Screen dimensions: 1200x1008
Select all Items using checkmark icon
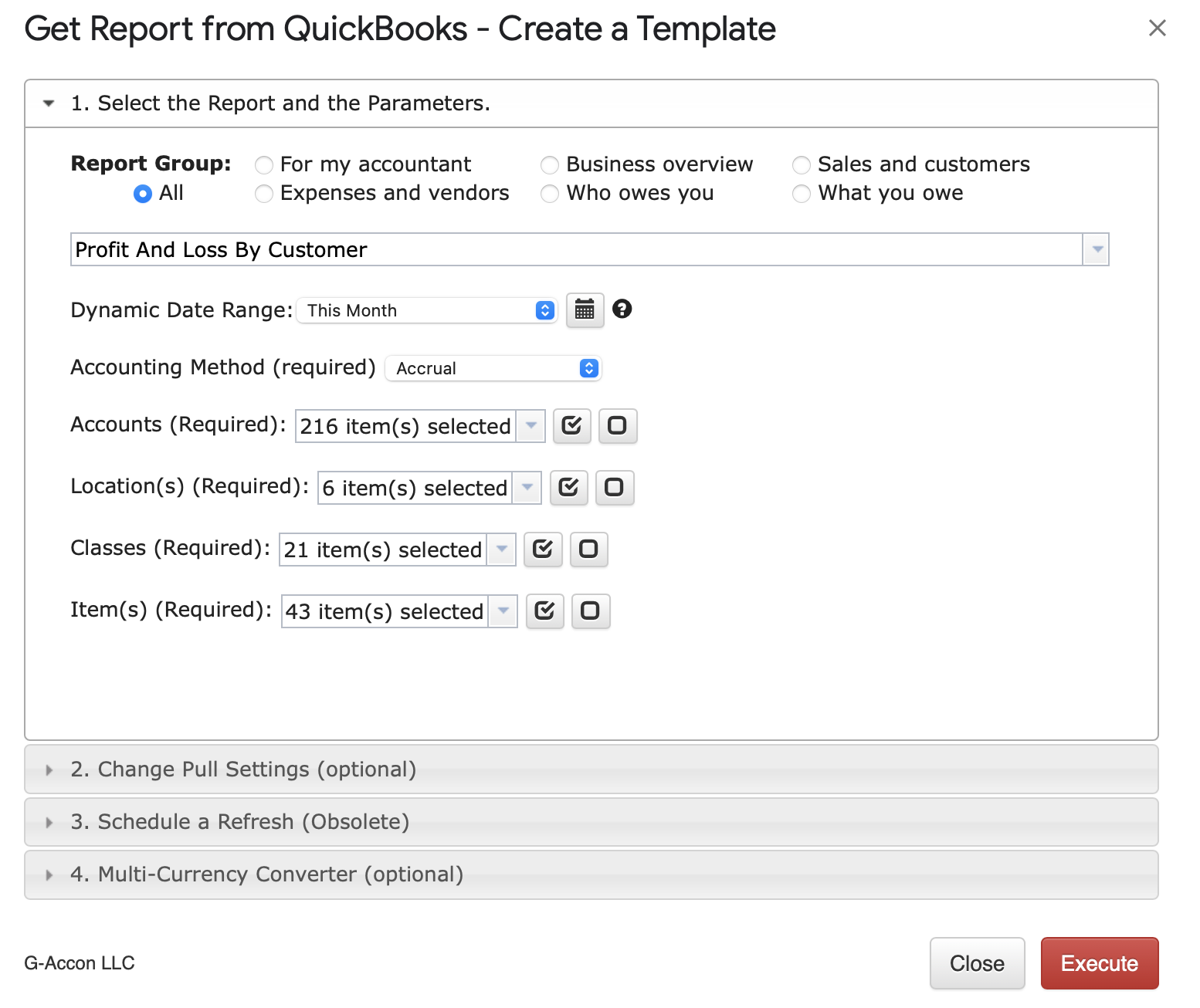click(544, 611)
